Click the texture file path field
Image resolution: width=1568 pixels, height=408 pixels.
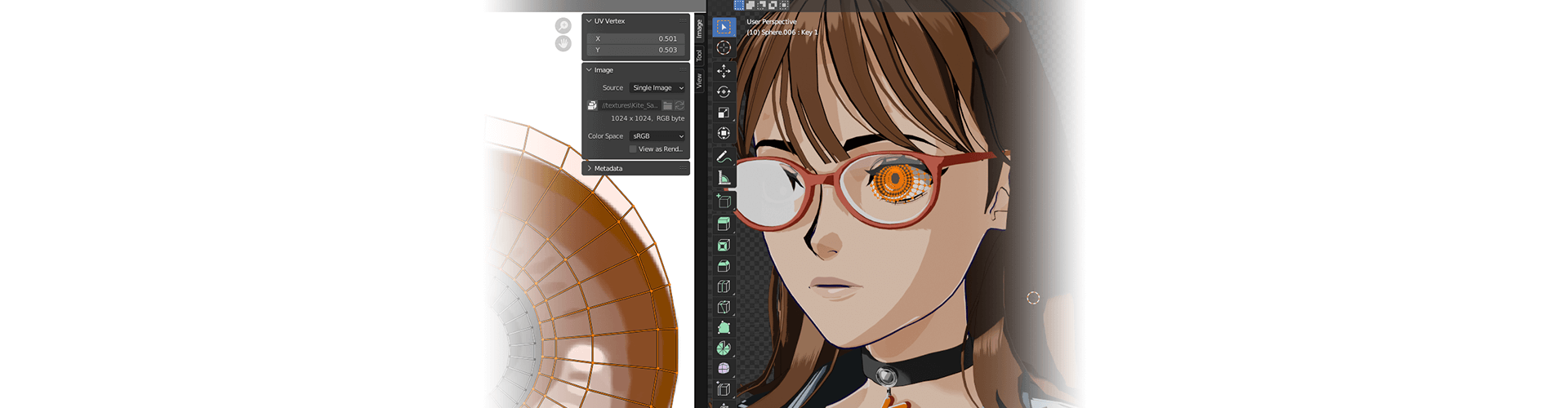630,105
